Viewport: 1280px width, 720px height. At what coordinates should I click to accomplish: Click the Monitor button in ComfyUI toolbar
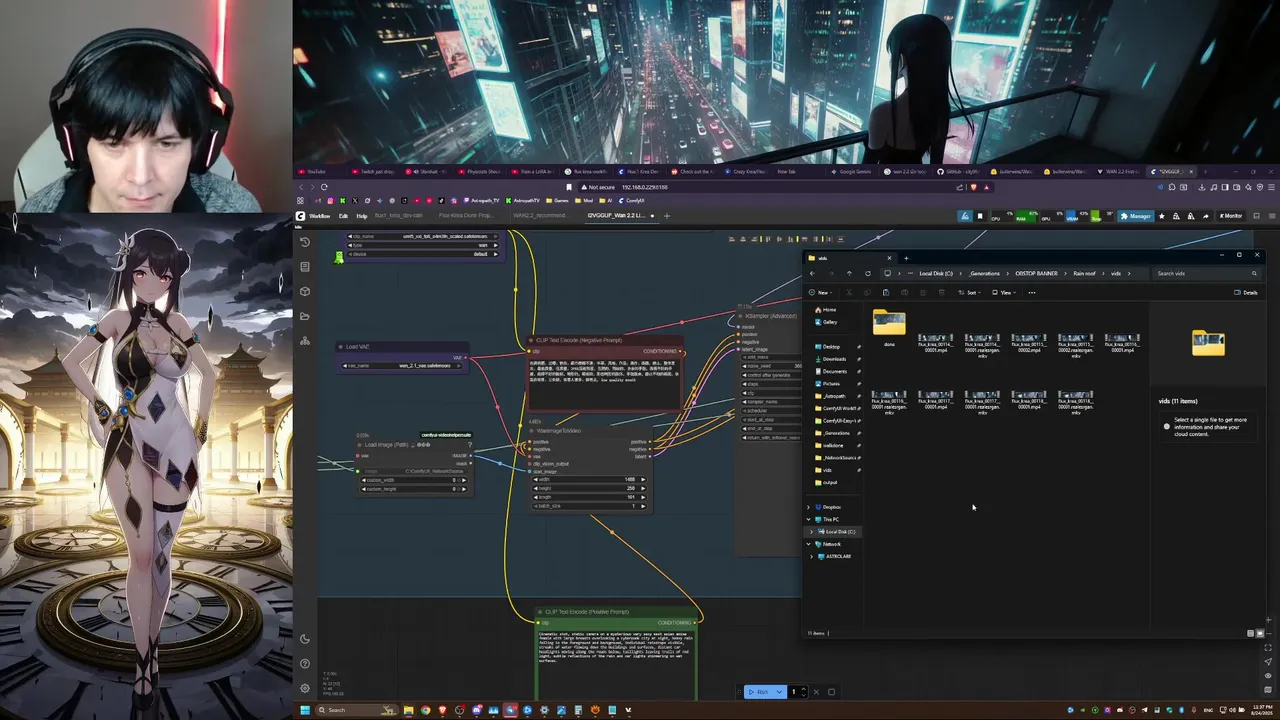(x=1230, y=216)
